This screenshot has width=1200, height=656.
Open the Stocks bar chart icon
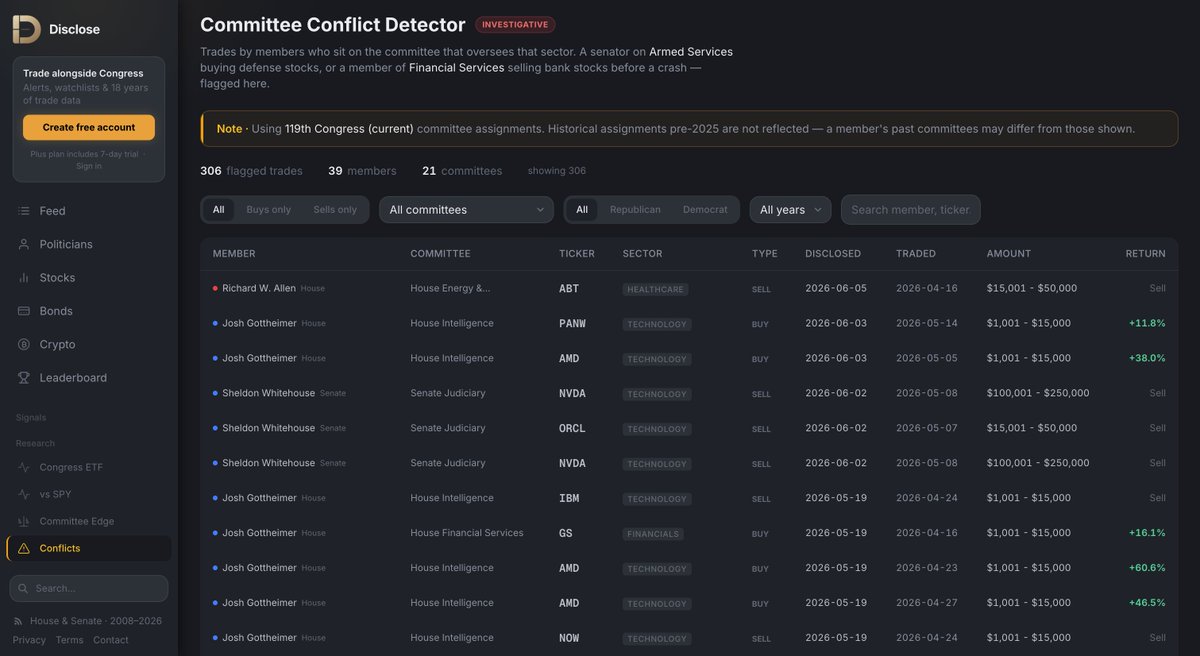point(24,278)
